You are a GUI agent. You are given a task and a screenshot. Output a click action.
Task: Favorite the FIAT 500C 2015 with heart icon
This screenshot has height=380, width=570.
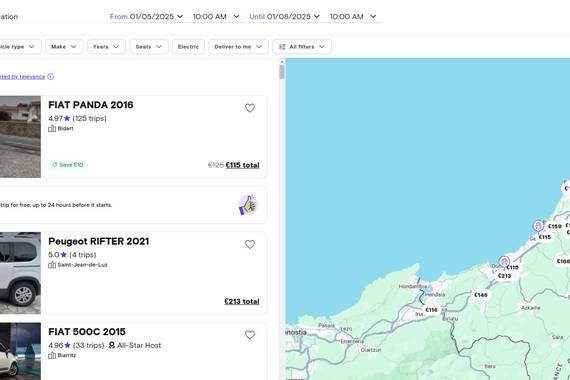pos(250,335)
